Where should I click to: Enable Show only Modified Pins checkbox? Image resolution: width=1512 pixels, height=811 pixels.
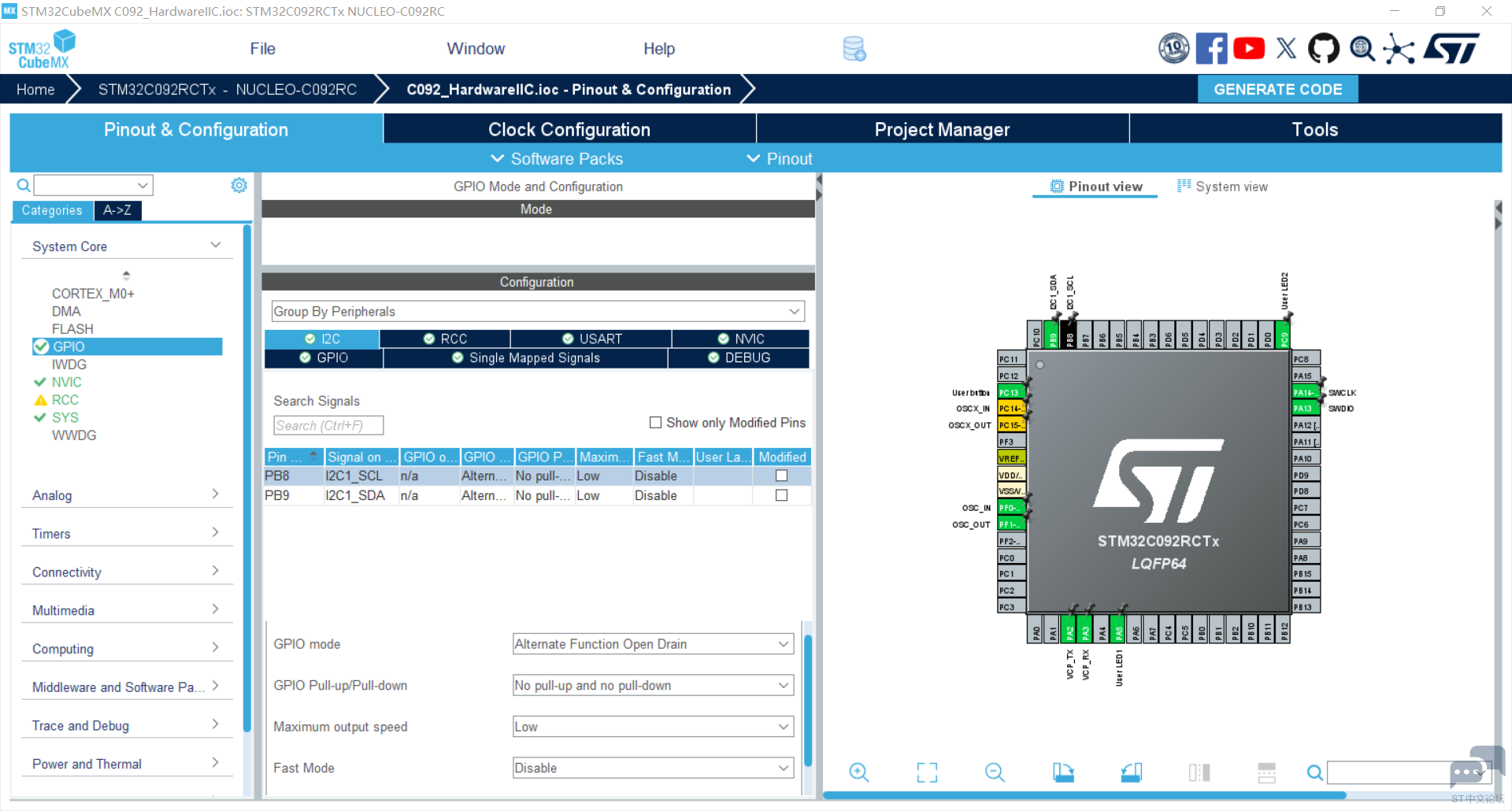(655, 423)
